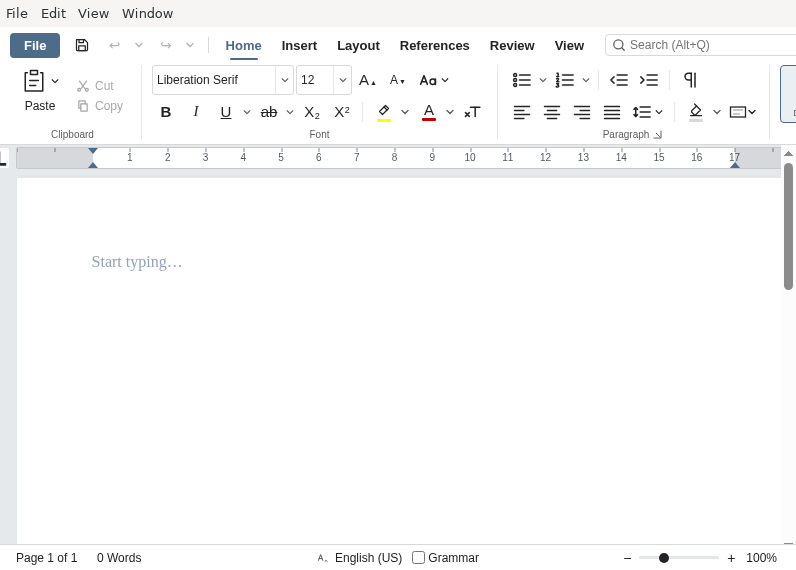Increase font size with Grow Font icon
Viewport: 796px width, 570px height.
[367, 80]
